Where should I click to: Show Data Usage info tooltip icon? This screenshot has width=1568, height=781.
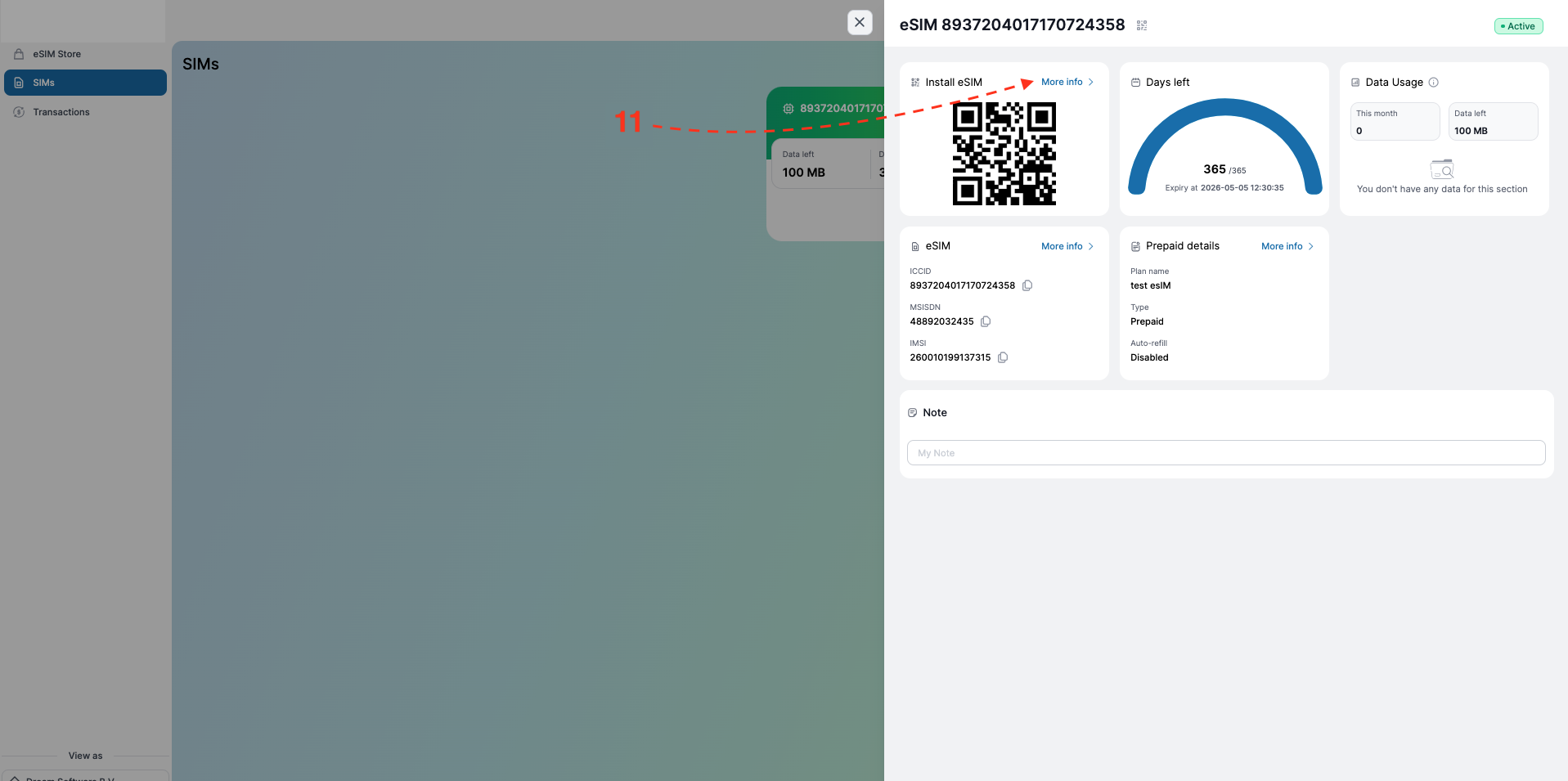coord(1433,82)
